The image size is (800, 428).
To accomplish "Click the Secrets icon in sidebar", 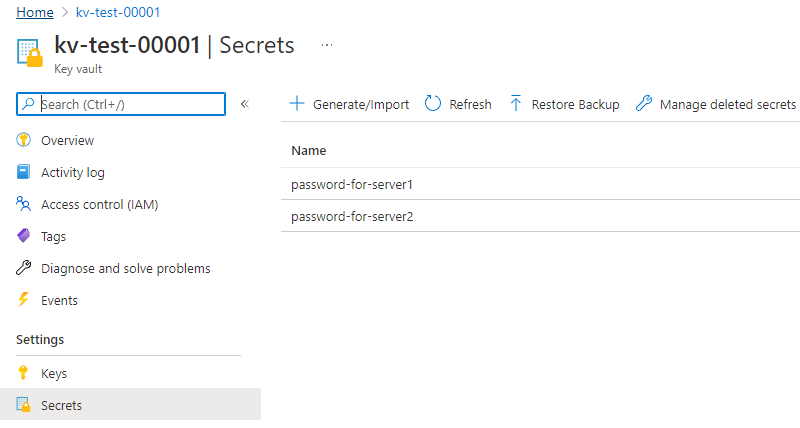I will point(23,405).
